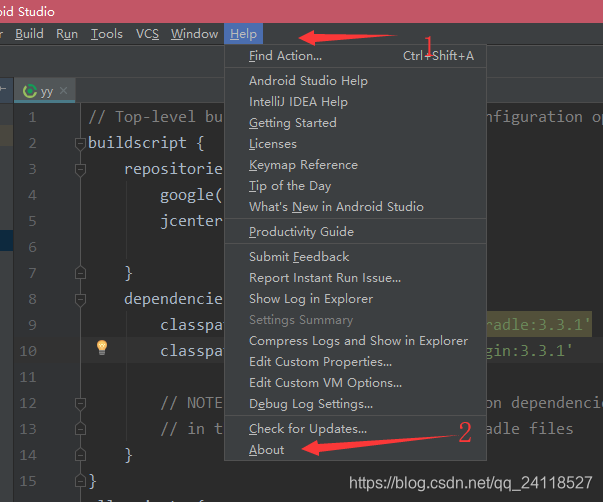The image size is (603, 502).
Task: Choose Show Log in Explorer
Action: pyautogui.click(x=355, y=299)
